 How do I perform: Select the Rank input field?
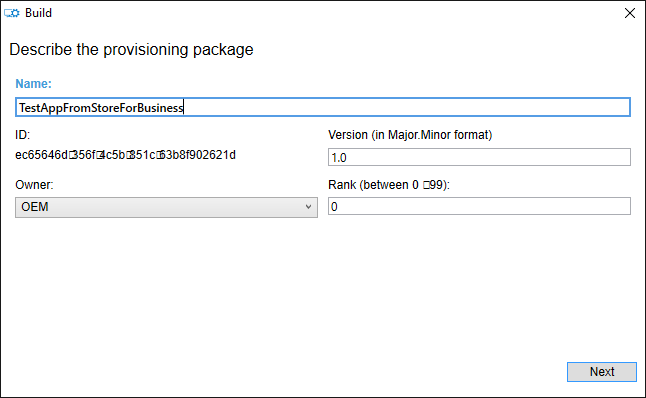(479, 206)
